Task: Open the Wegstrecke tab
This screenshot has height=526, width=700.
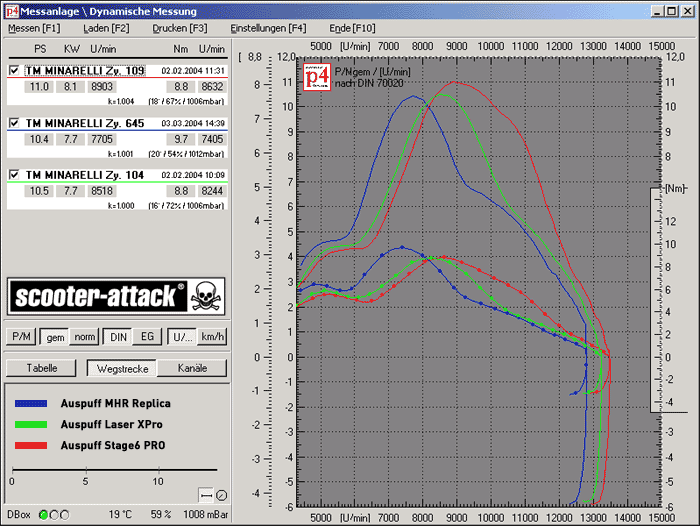Action: point(122,369)
